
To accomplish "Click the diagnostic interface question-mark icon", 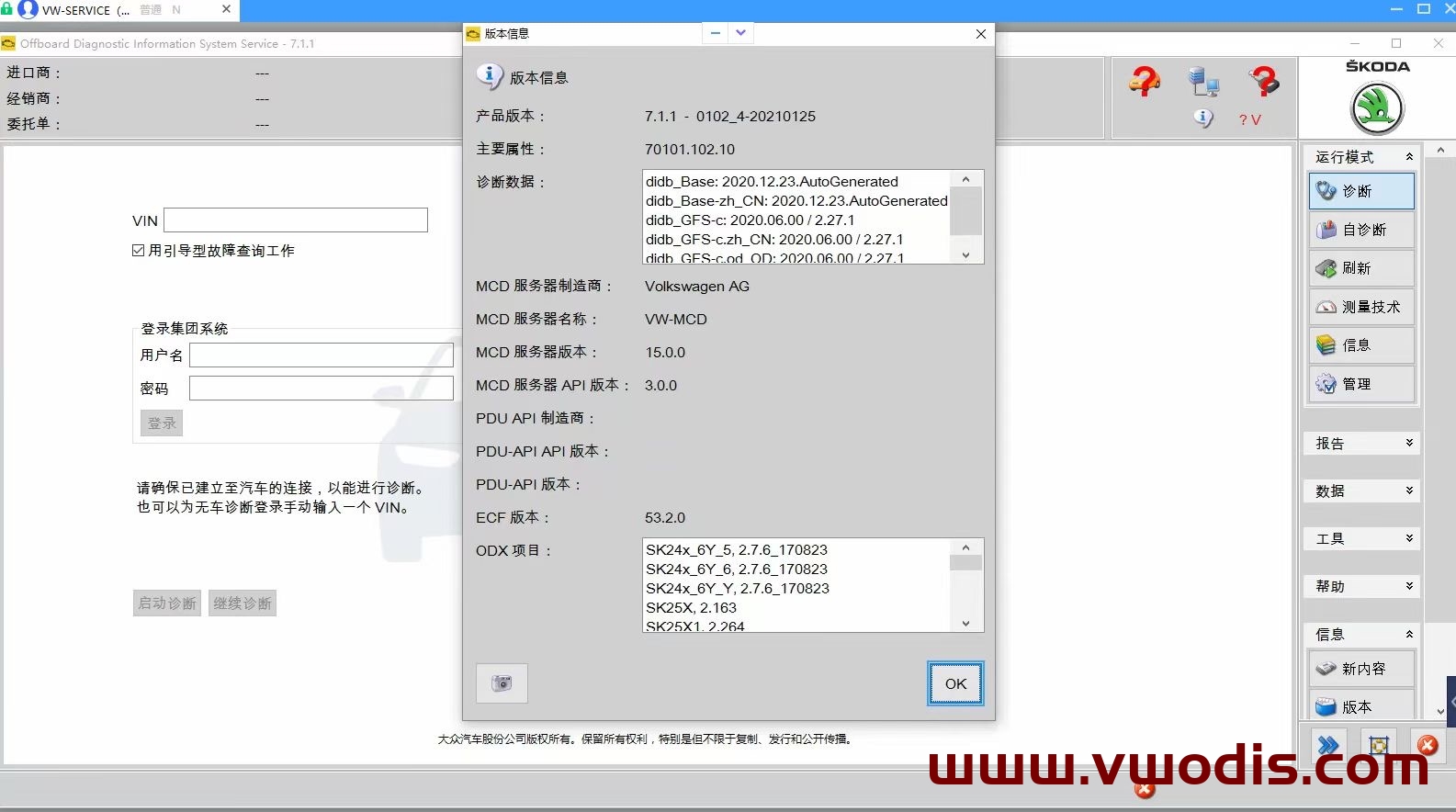I will click(x=1264, y=83).
